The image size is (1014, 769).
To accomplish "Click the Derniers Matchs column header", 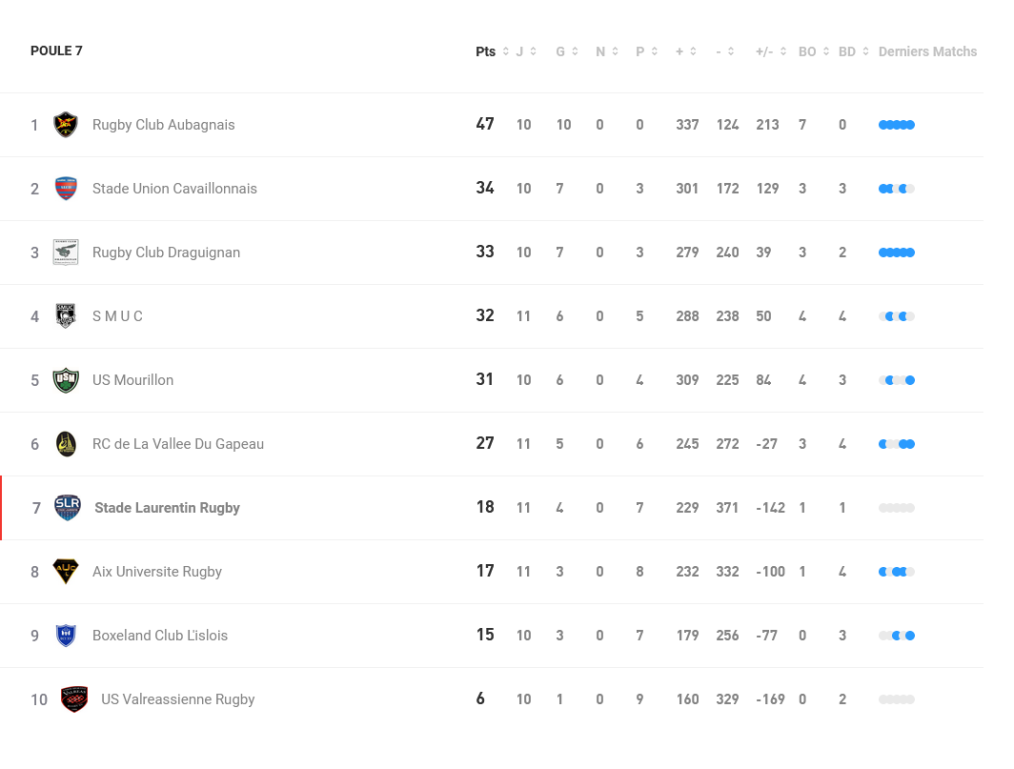I will point(927,52).
